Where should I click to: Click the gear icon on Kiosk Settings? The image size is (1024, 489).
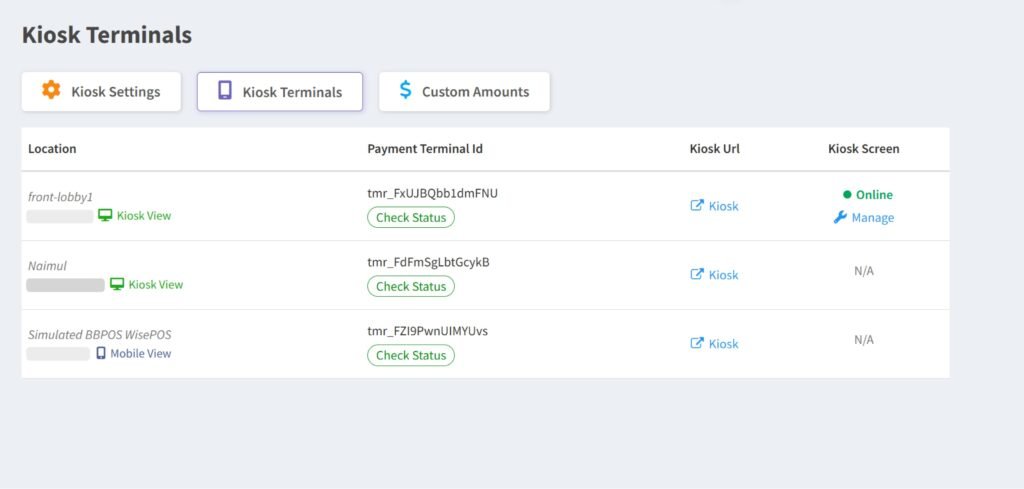pos(51,91)
